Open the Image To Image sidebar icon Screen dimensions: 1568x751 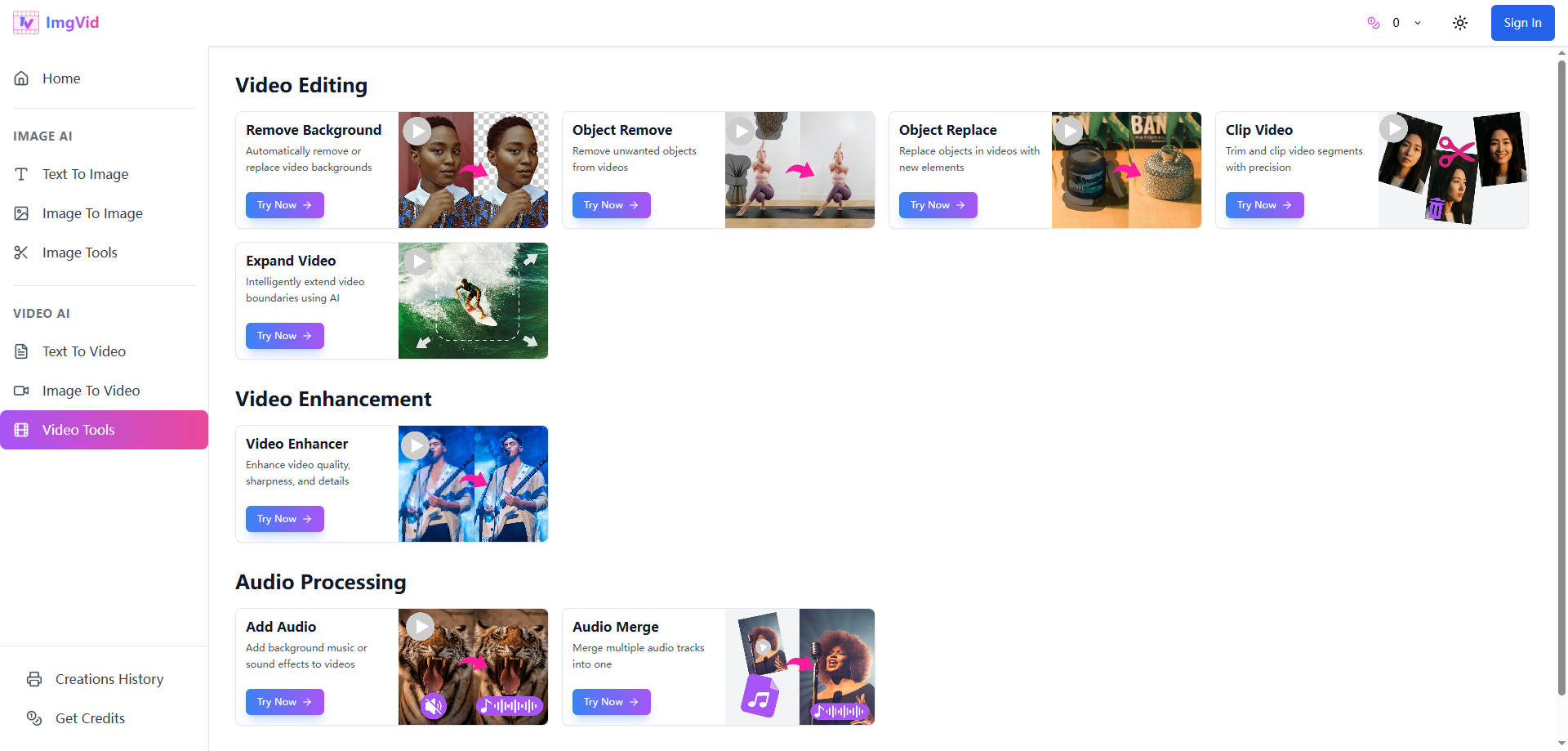click(21, 213)
